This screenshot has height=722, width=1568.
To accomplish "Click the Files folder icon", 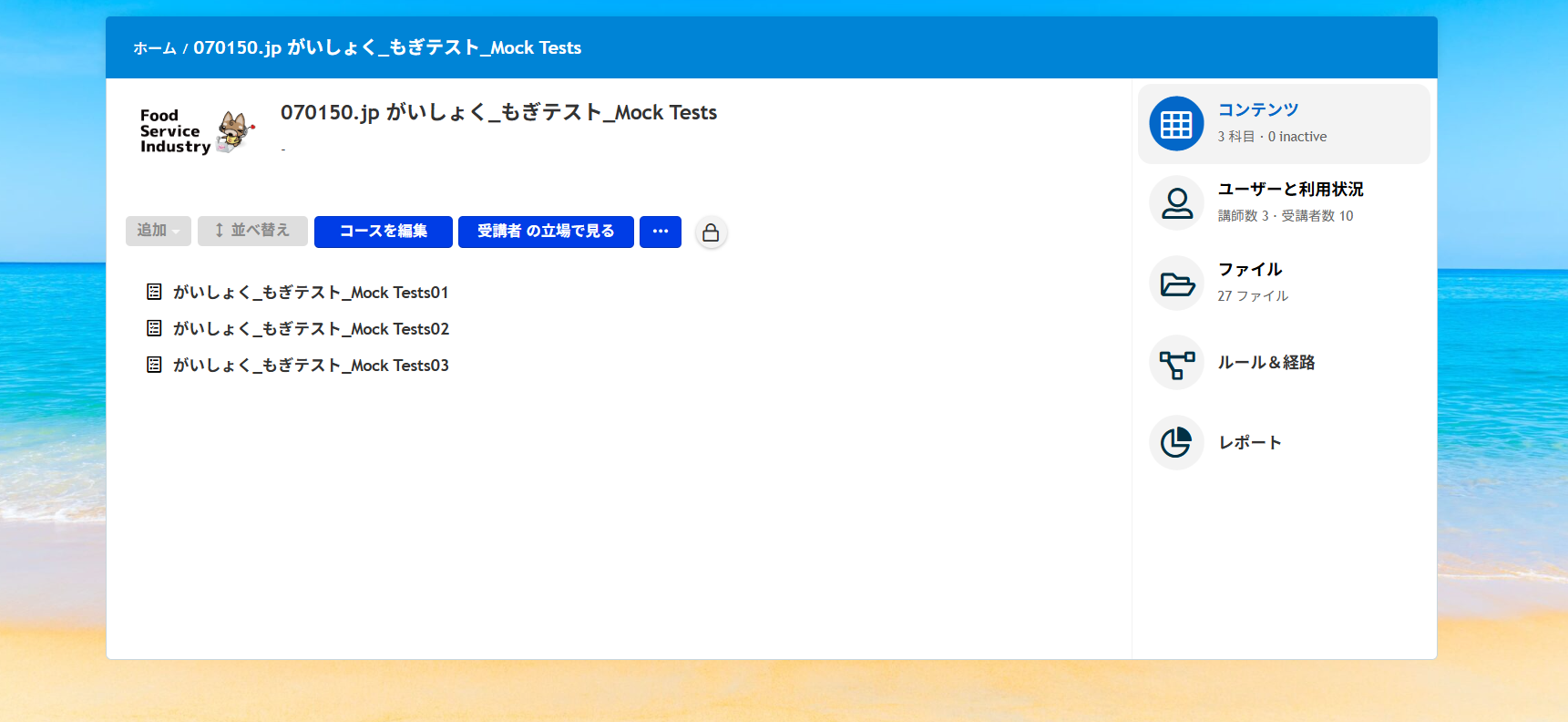I will [x=1176, y=284].
